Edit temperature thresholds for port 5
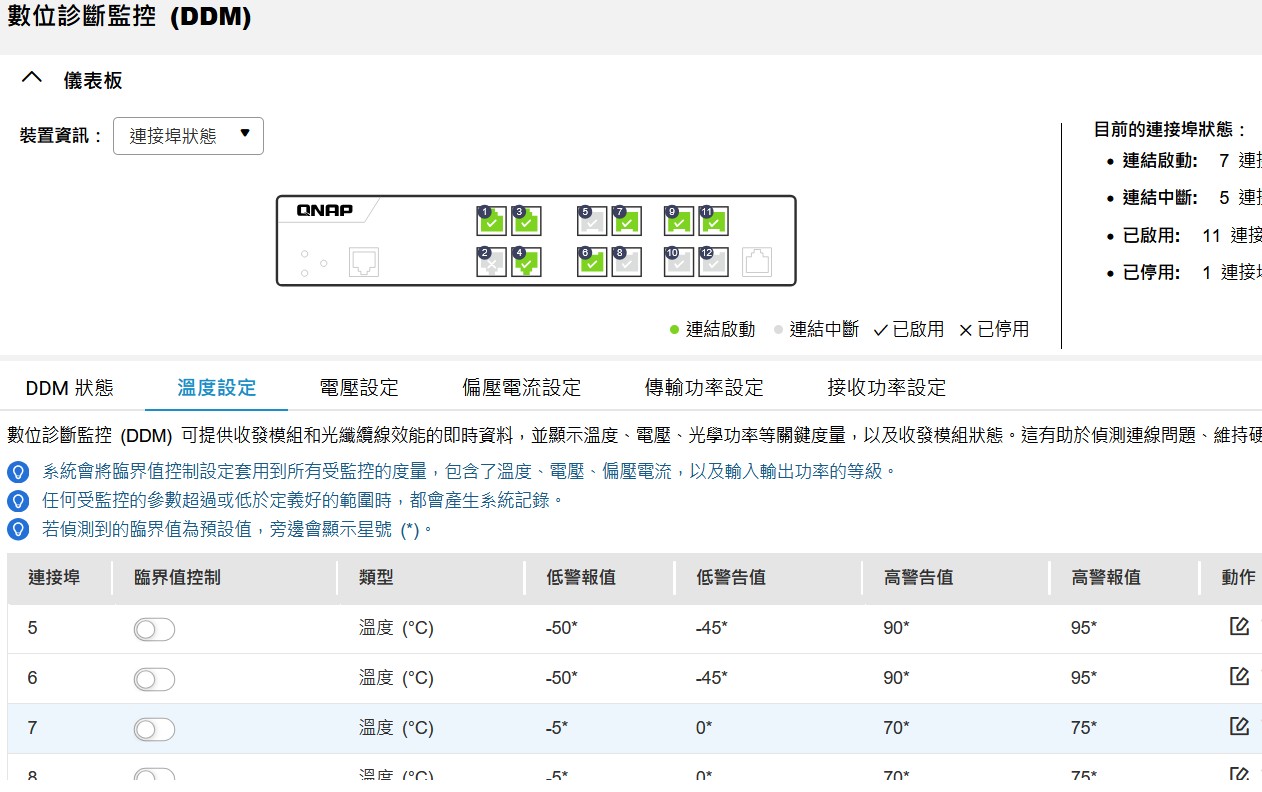1262x792 pixels. [x=1239, y=627]
